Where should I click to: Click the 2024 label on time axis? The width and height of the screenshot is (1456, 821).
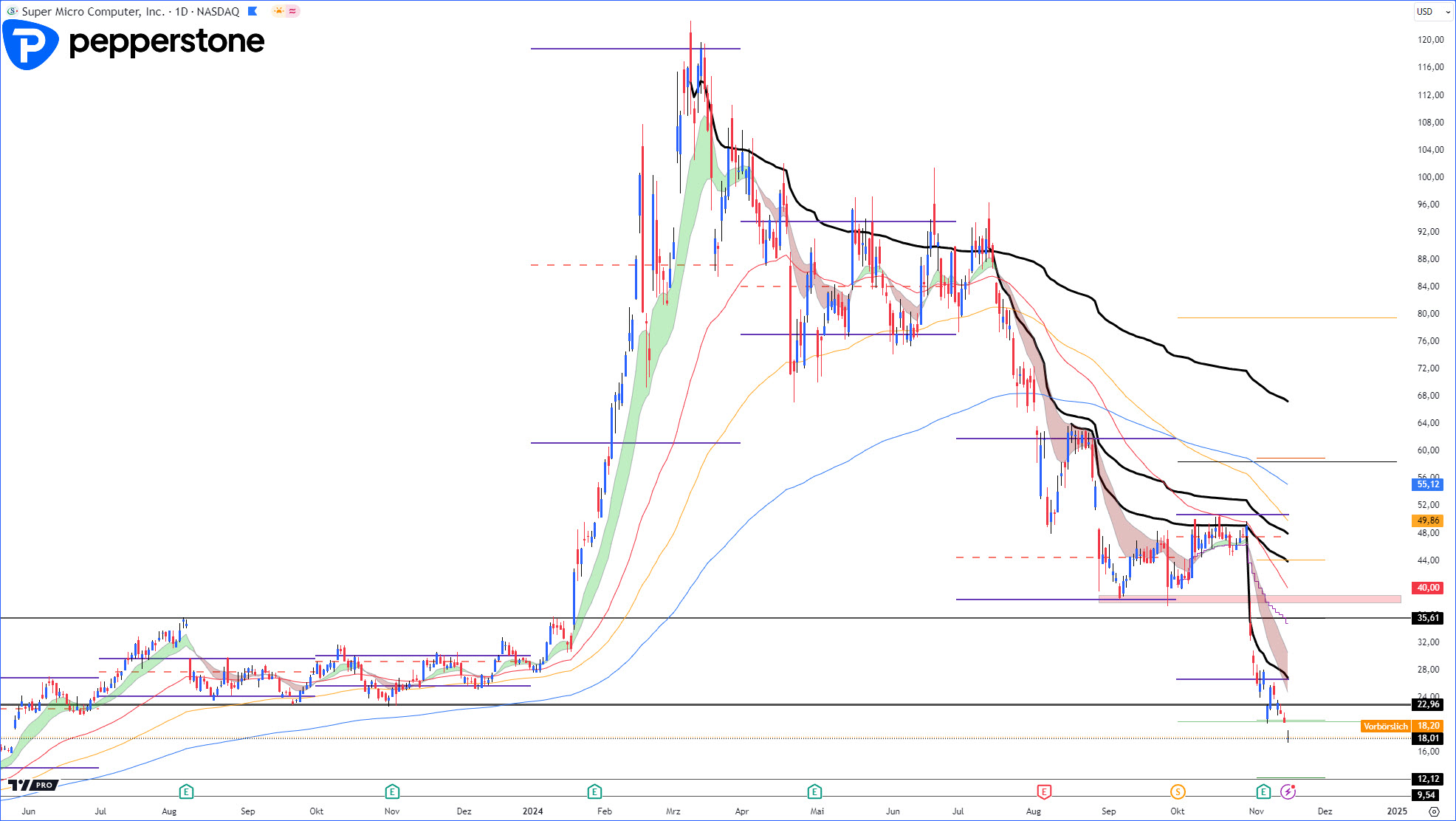click(x=532, y=811)
